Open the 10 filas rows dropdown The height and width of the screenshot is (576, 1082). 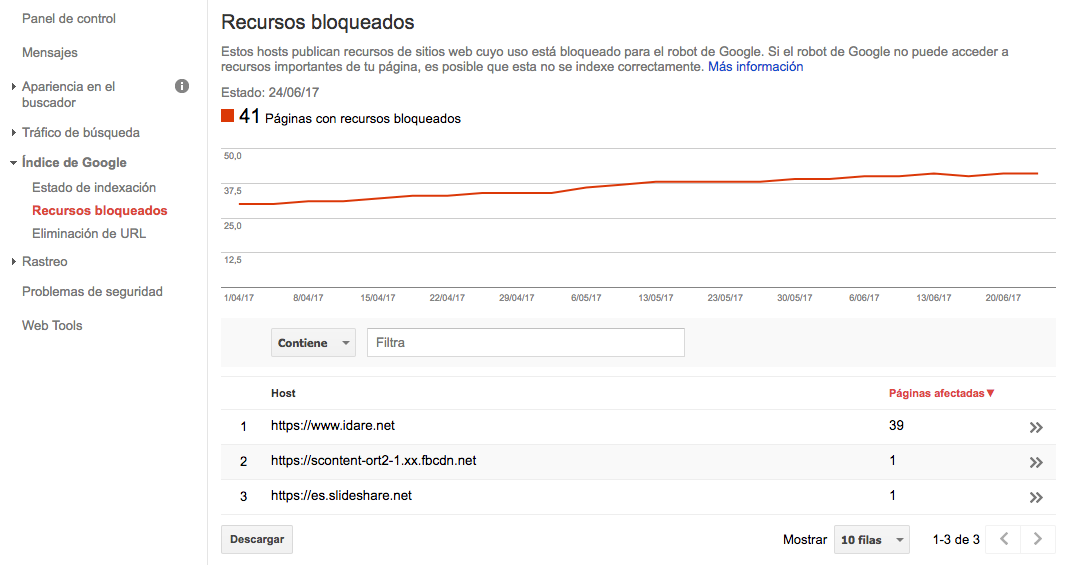871,539
